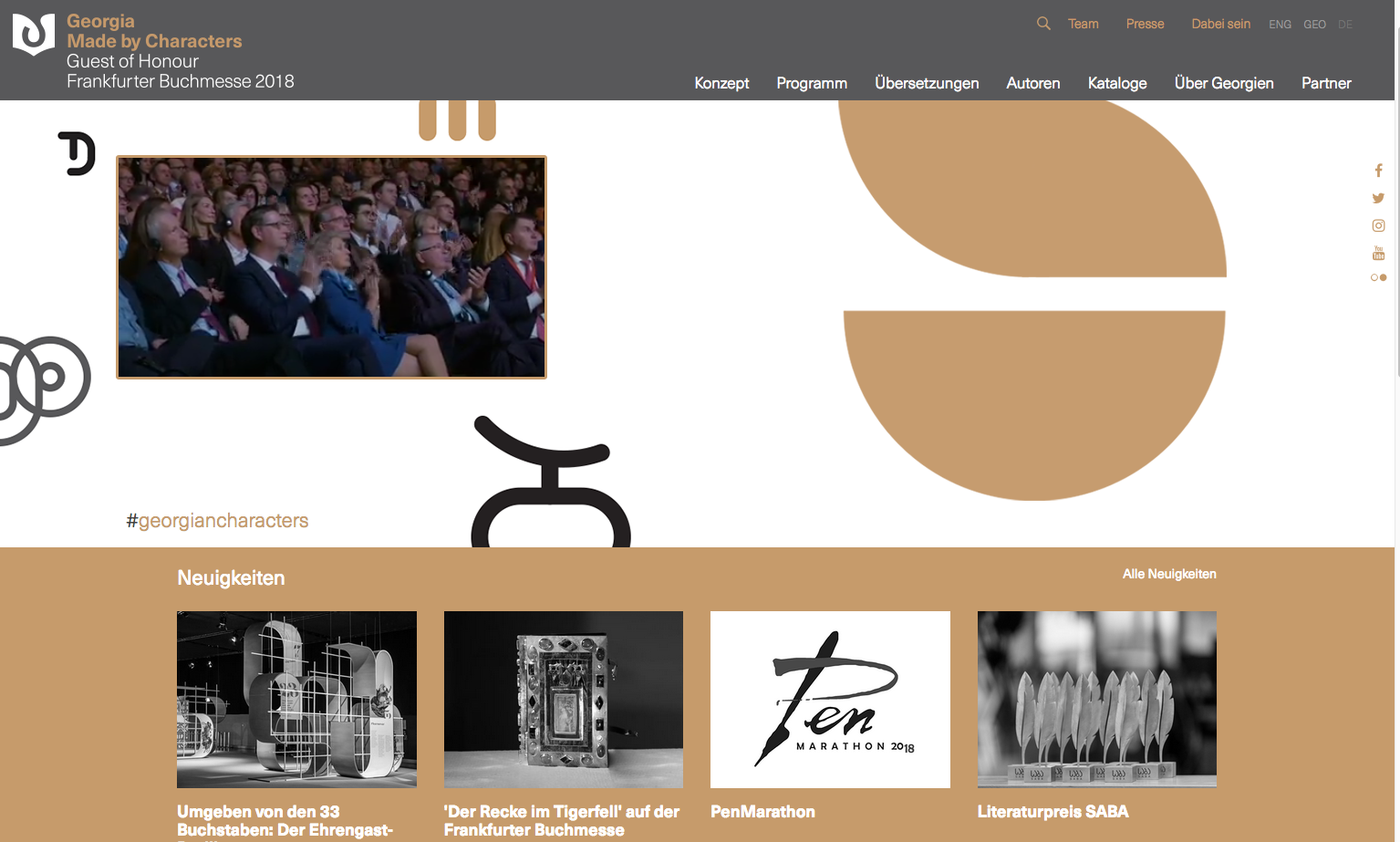Go to the Autoren section
Viewport: 1400px width, 842px height.
point(1033,83)
